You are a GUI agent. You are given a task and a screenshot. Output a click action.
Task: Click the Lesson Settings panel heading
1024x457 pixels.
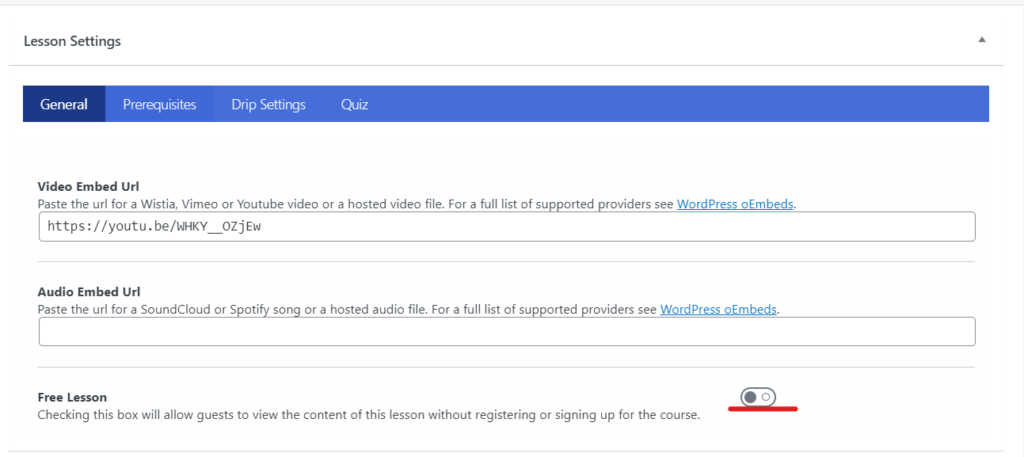(x=72, y=41)
